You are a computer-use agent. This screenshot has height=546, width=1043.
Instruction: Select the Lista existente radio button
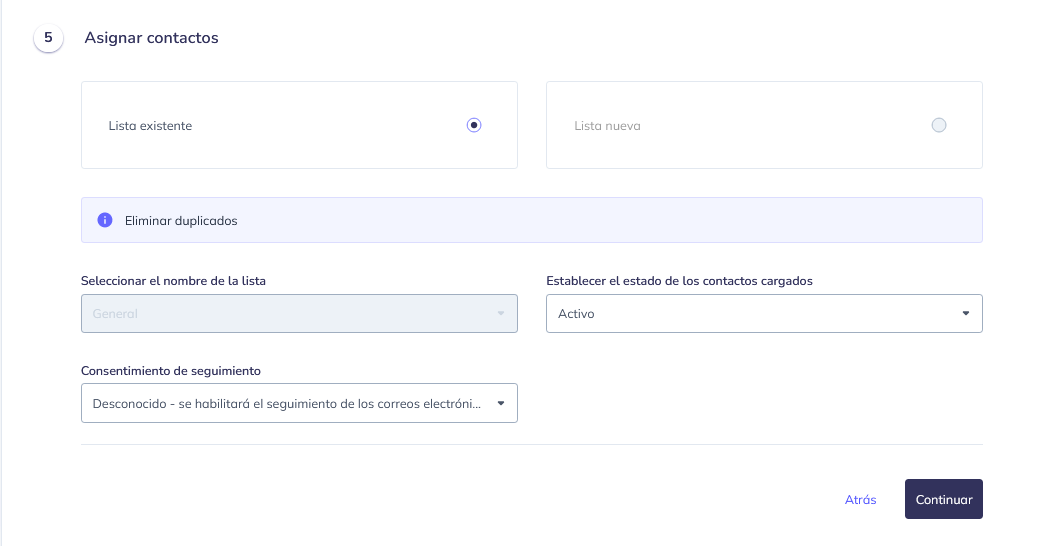tap(474, 125)
